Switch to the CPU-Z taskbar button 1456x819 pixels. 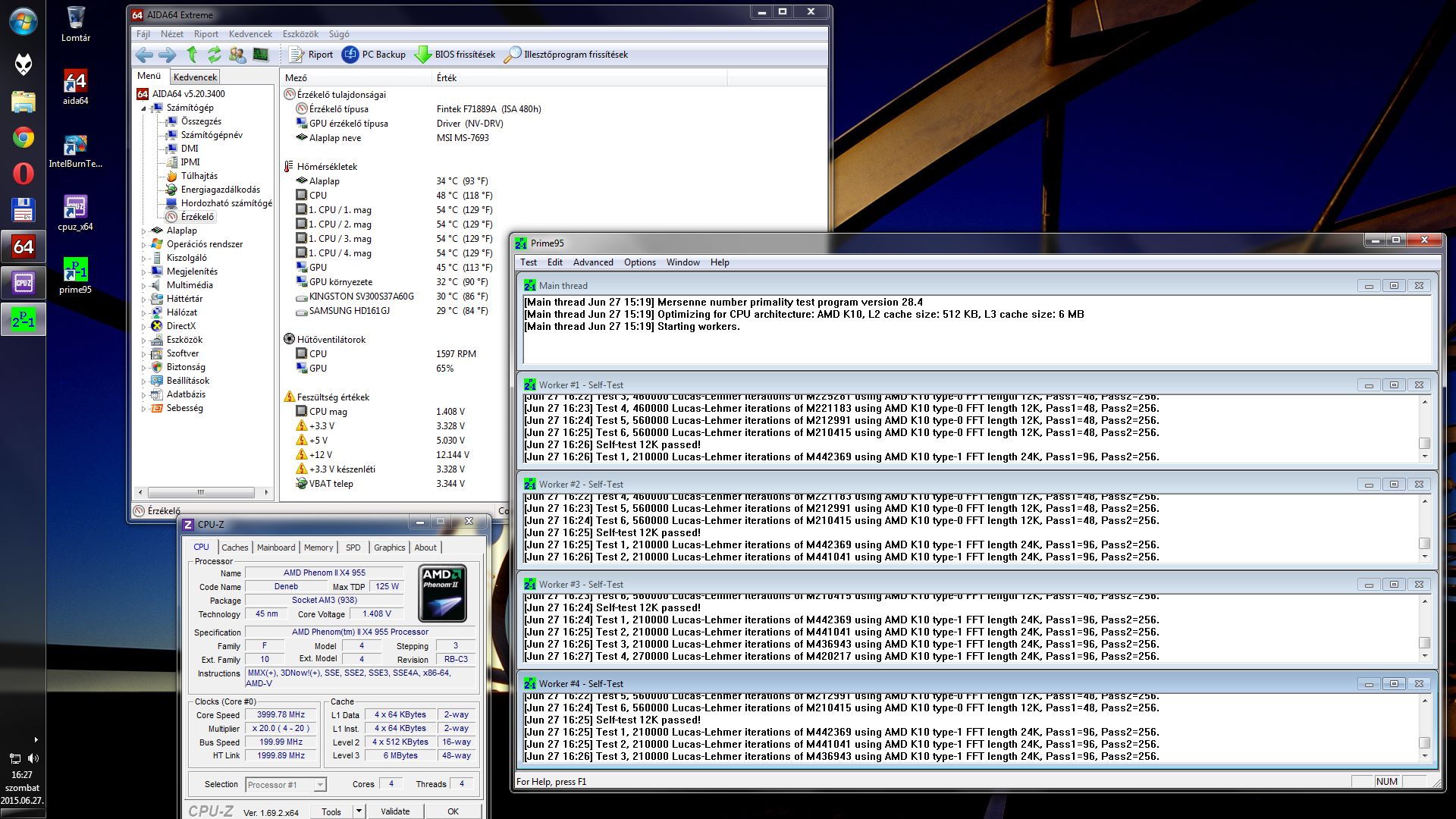pyautogui.click(x=24, y=283)
